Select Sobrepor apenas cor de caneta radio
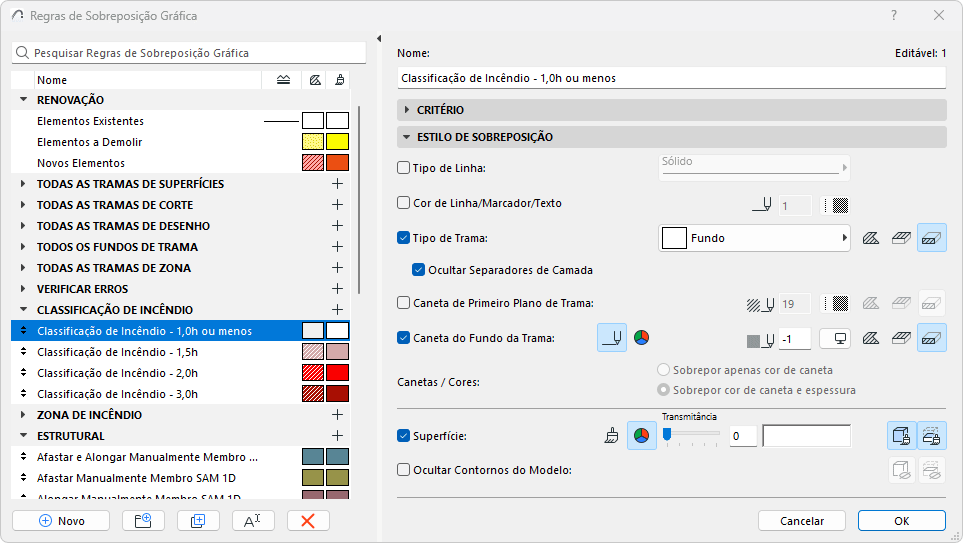 [663, 370]
